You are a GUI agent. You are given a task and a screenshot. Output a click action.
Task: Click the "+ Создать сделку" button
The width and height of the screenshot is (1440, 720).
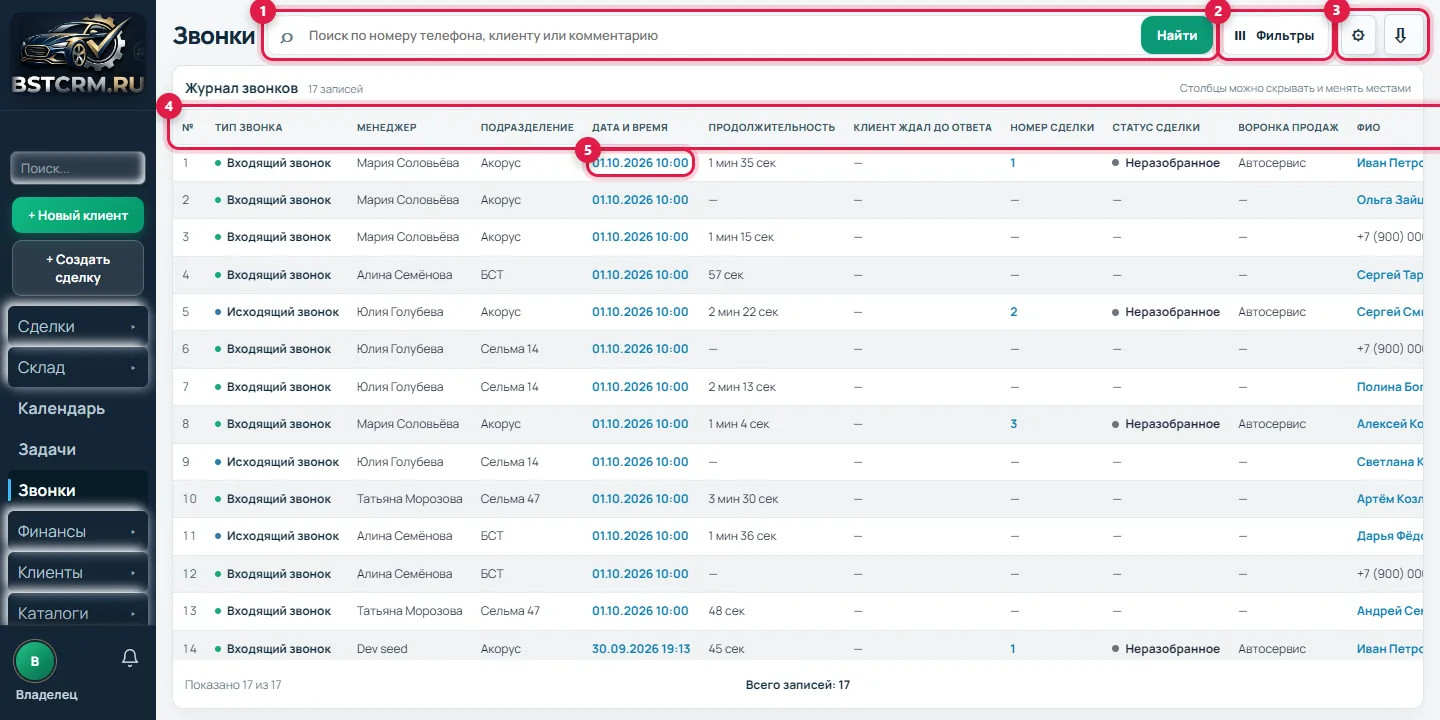(x=78, y=268)
